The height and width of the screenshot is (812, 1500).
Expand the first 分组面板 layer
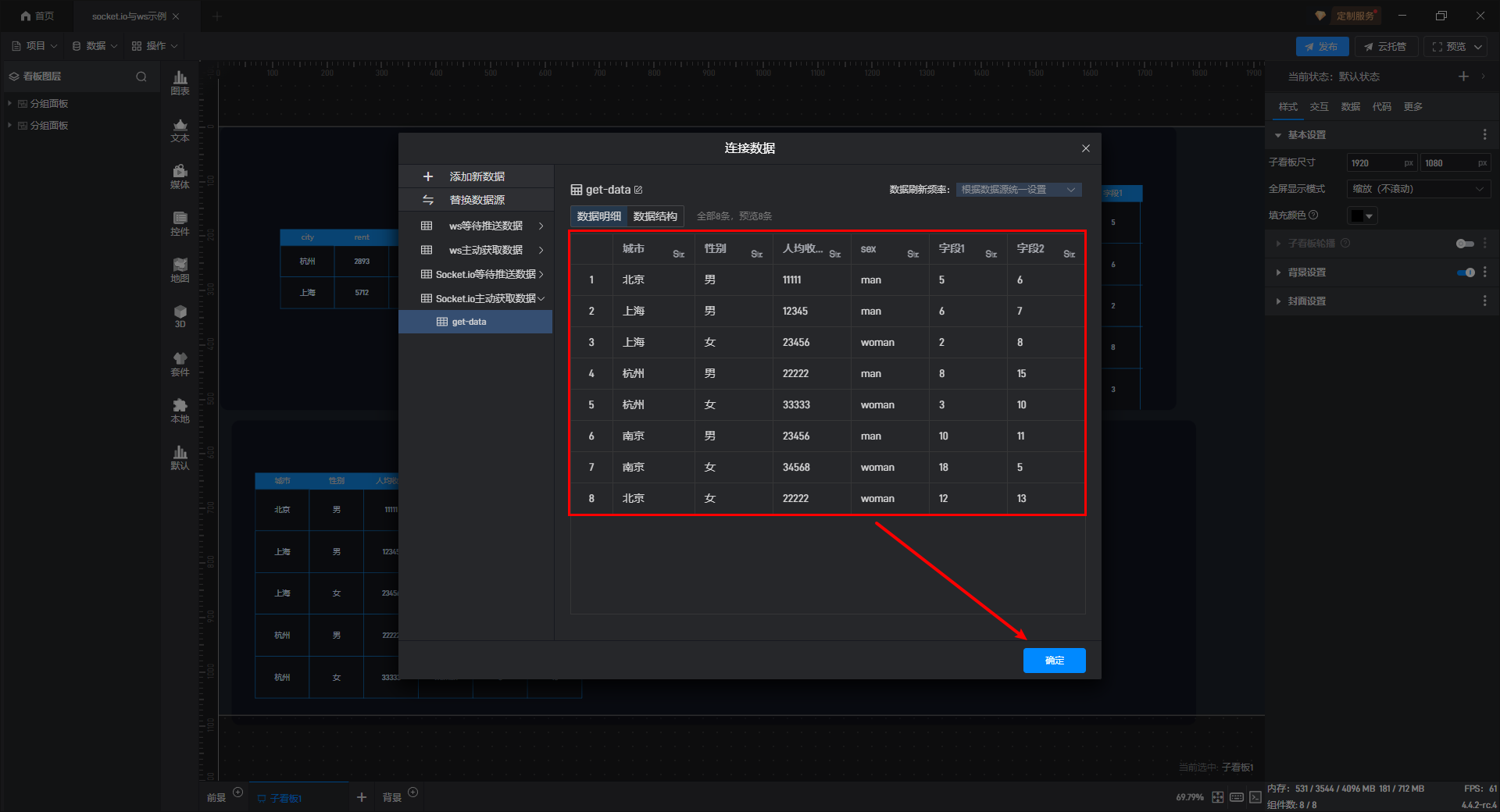[9, 103]
